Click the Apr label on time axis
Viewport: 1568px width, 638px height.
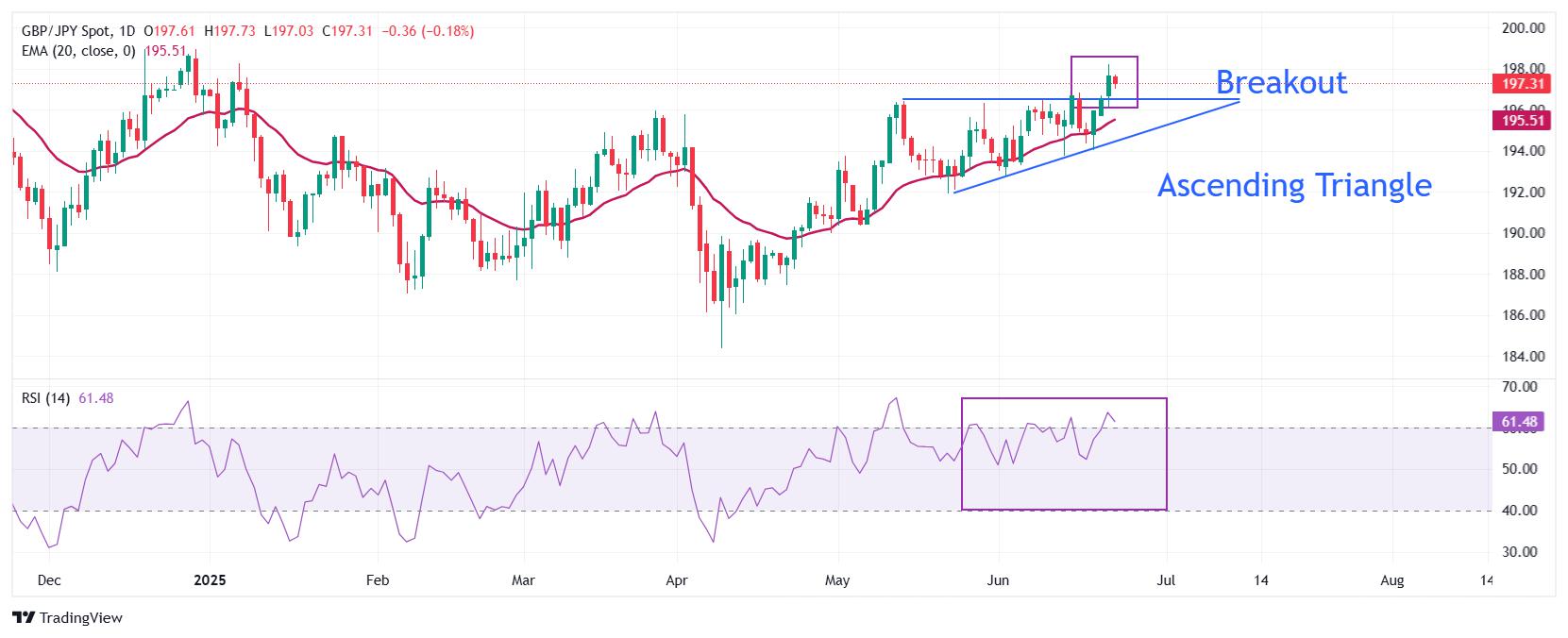click(677, 580)
